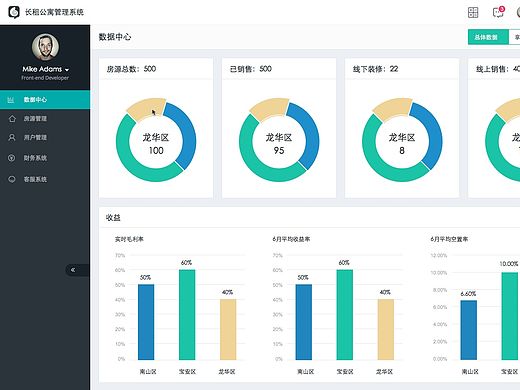Image resolution: width=520 pixels, height=390 pixels.
Task: Click the 宝安区 60% bar in 实时毛利率
Action: point(187,315)
